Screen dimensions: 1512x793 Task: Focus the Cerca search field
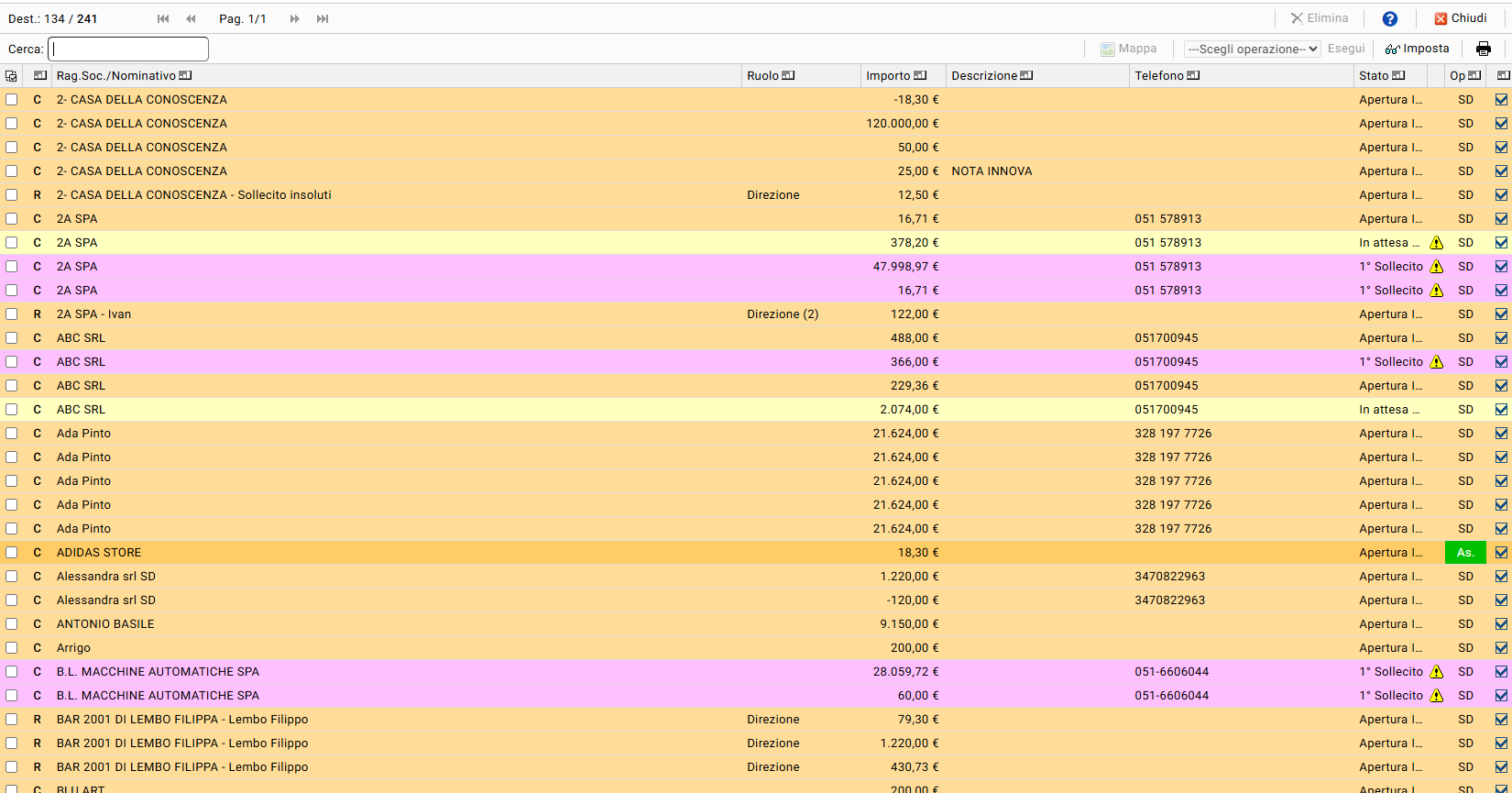pos(128,49)
